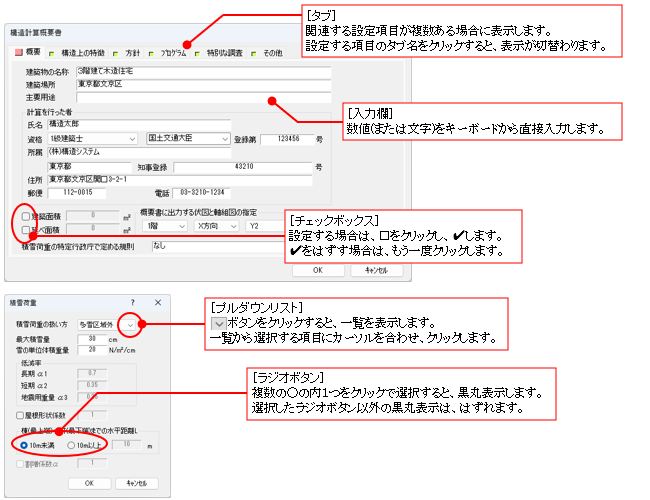Click the 割増係数α value field

[x=92, y=463]
